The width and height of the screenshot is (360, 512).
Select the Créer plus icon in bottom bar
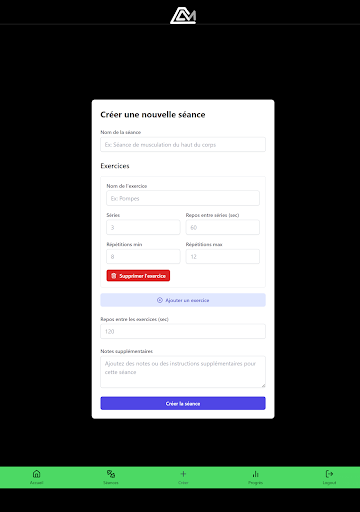pyautogui.click(x=183, y=474)
